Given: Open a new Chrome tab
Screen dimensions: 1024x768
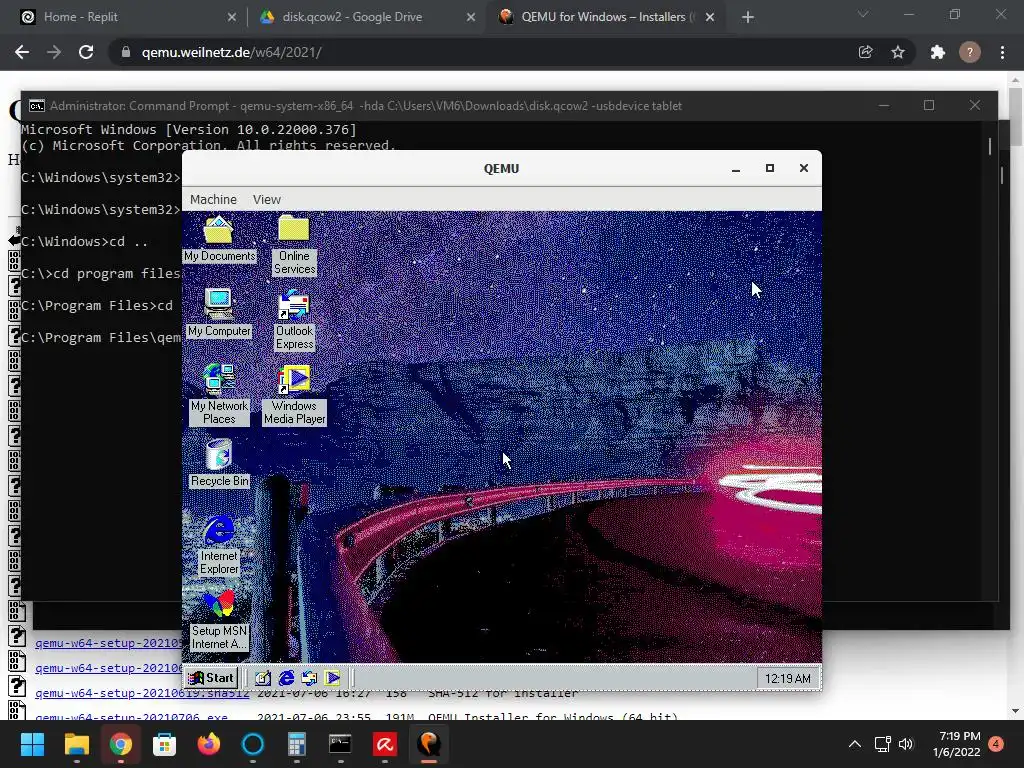Looking at the screenshot, I should click(748, 17).
